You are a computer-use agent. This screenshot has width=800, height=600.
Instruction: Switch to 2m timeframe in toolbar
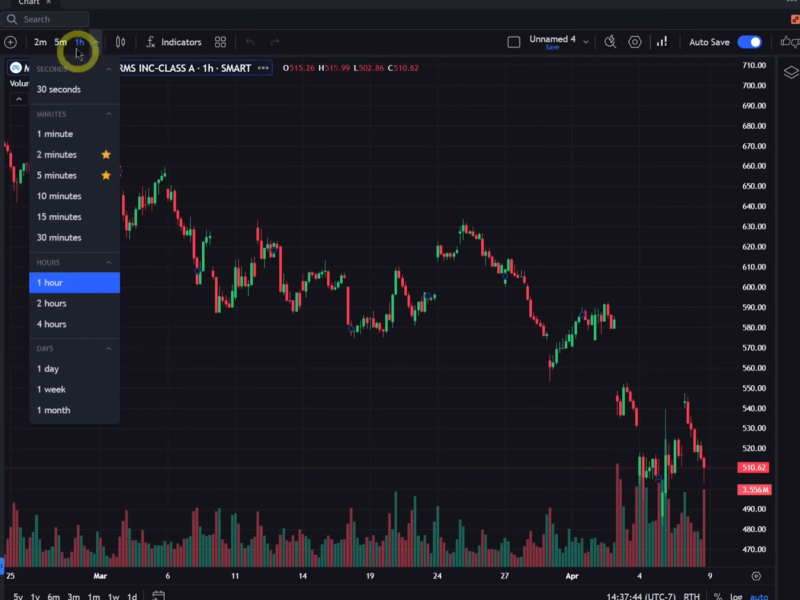click(40, 42)
